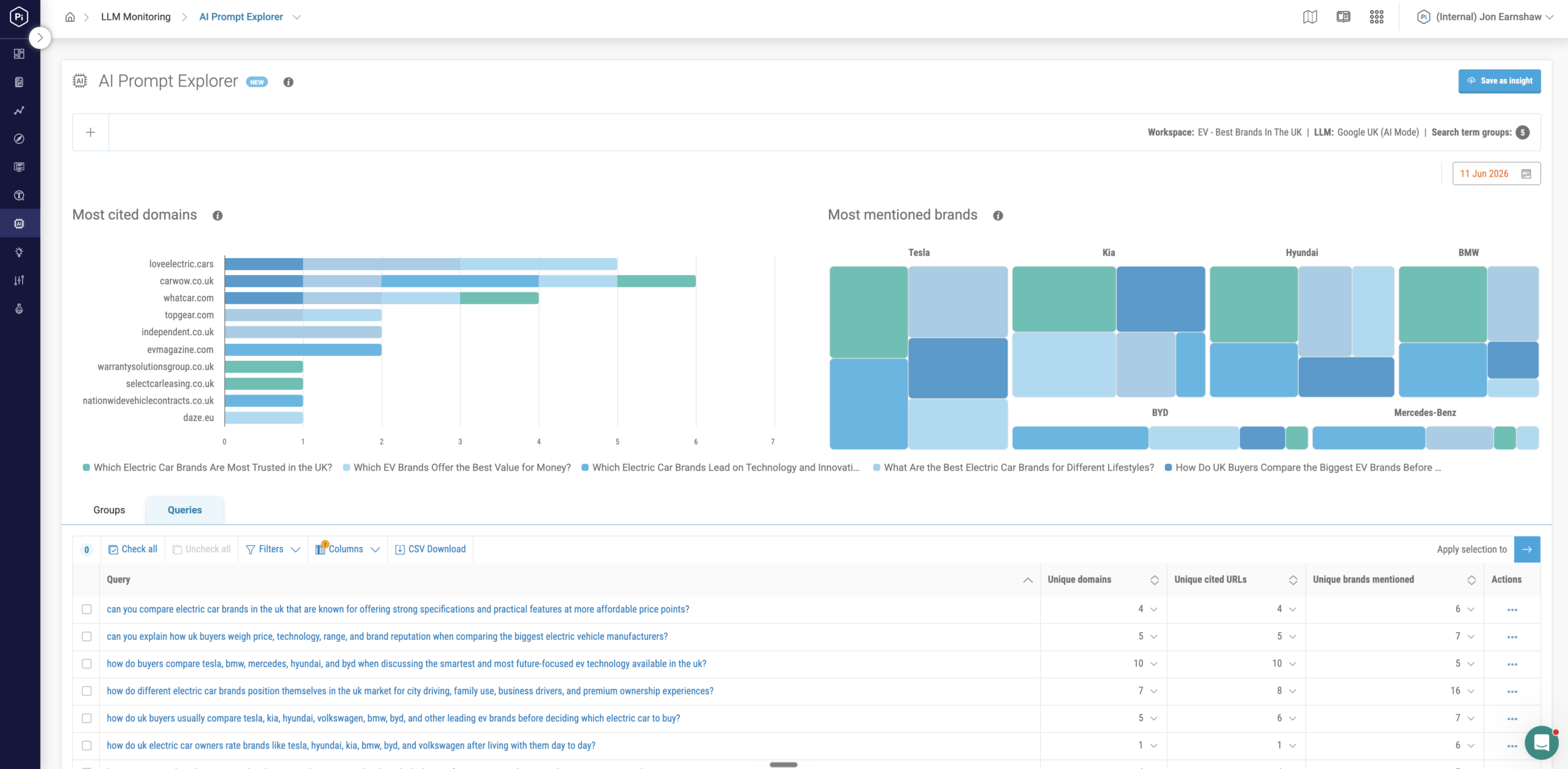Open the flask icon at sidebar bottom
The height and width of the screenshot is (769, 1568).
(x=19, y=309)
